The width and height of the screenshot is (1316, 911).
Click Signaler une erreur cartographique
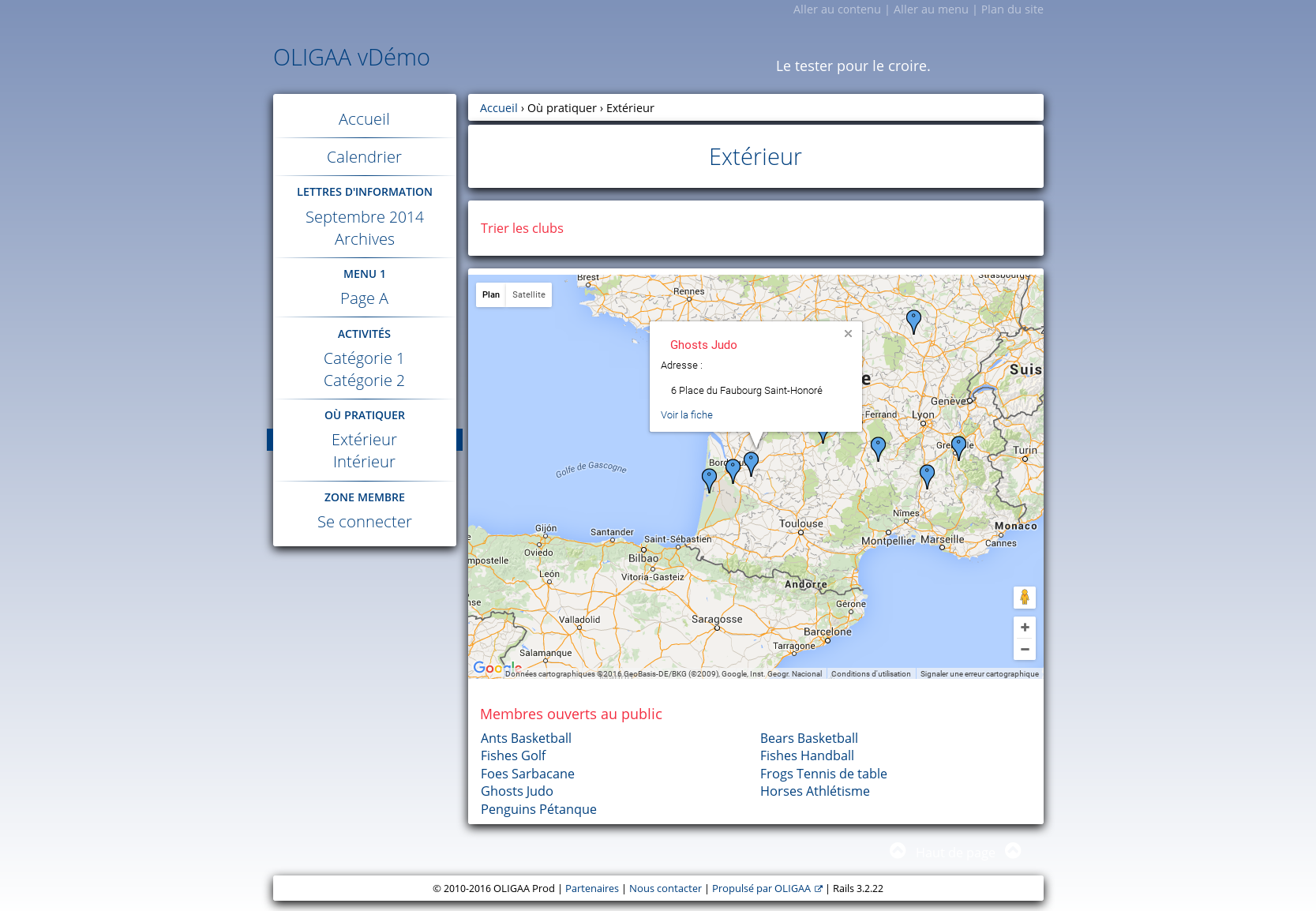980,674
